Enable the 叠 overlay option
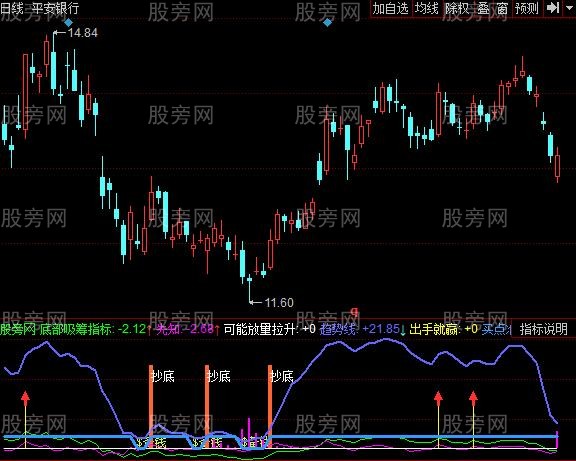This screenshot has height=461, width=576. pos(483,8)
